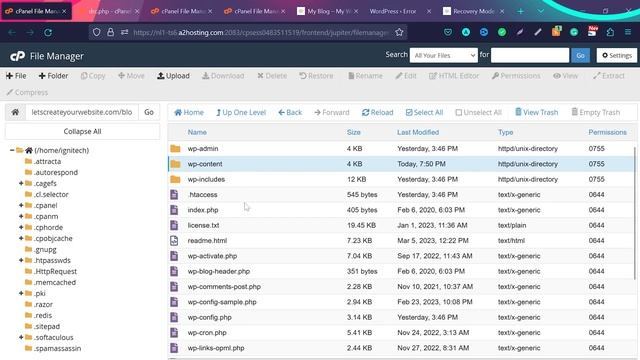The height and width of the screenshot is (360, 640).
Task: Navigate Forward in file manager
Action: (332, 112)
